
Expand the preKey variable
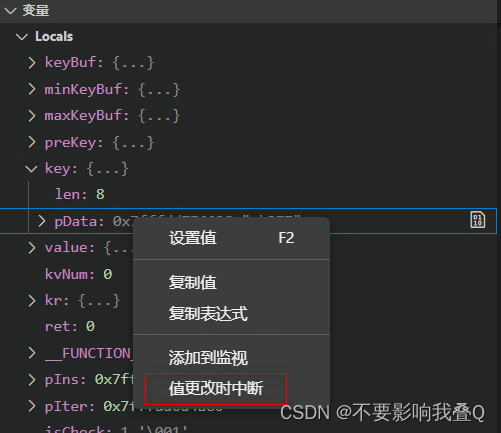coord(32,142)
